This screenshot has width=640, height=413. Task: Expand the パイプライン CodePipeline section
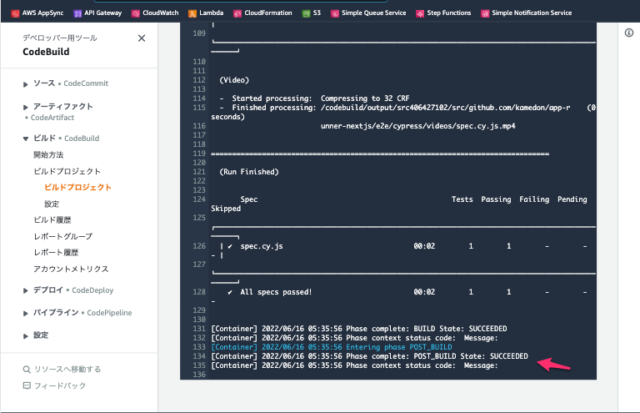click(x=25, y=313)
